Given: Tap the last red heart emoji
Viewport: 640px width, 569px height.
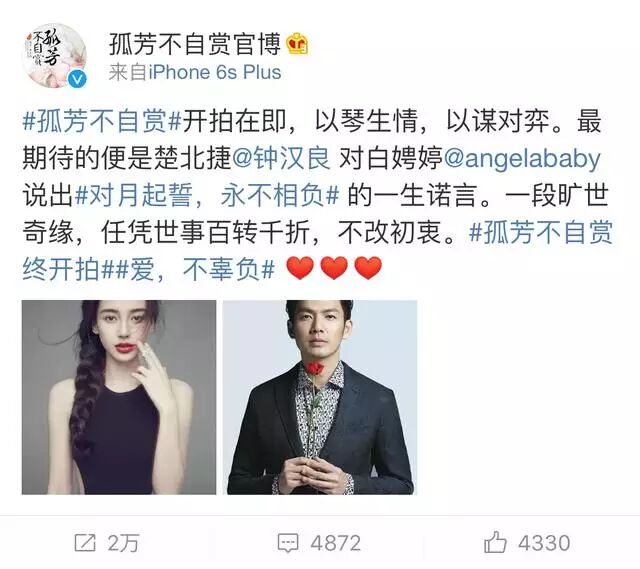Looking at the screenshot, I should (368, 268).
